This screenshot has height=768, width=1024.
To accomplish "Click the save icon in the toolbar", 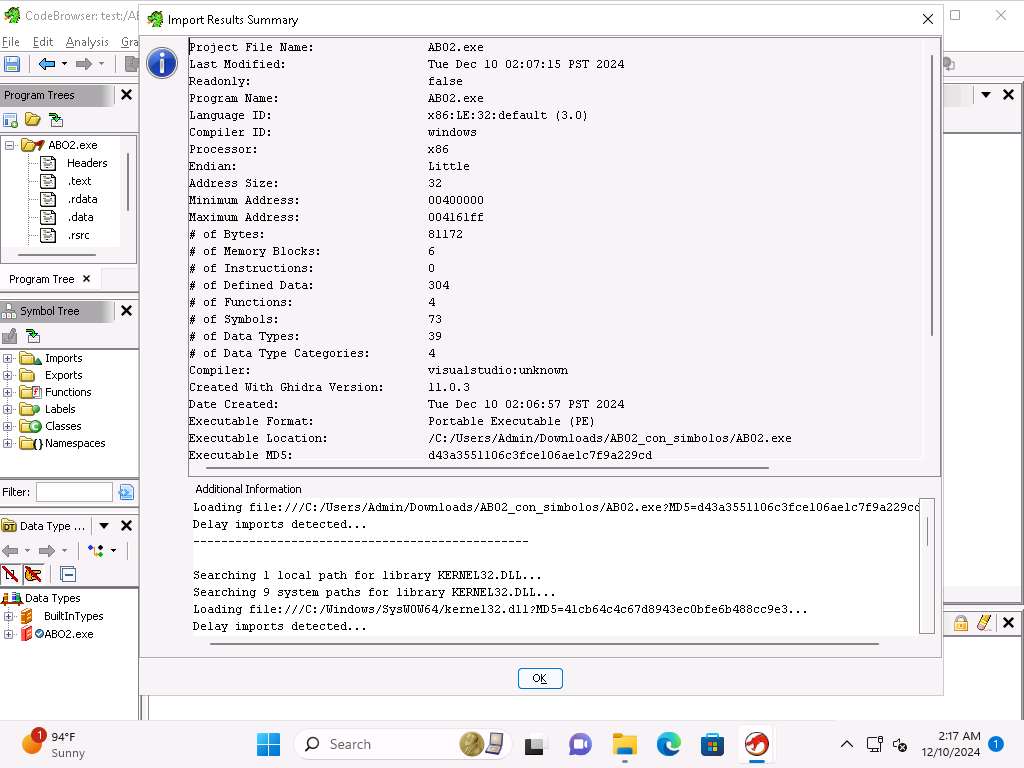I will click(x=12, y=64).
